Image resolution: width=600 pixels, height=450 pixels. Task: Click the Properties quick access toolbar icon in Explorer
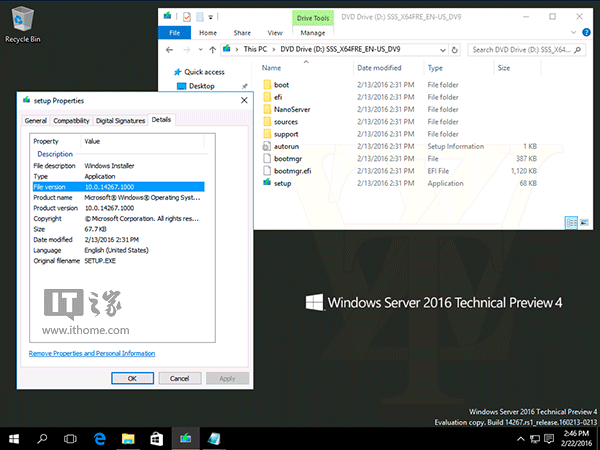187,17
